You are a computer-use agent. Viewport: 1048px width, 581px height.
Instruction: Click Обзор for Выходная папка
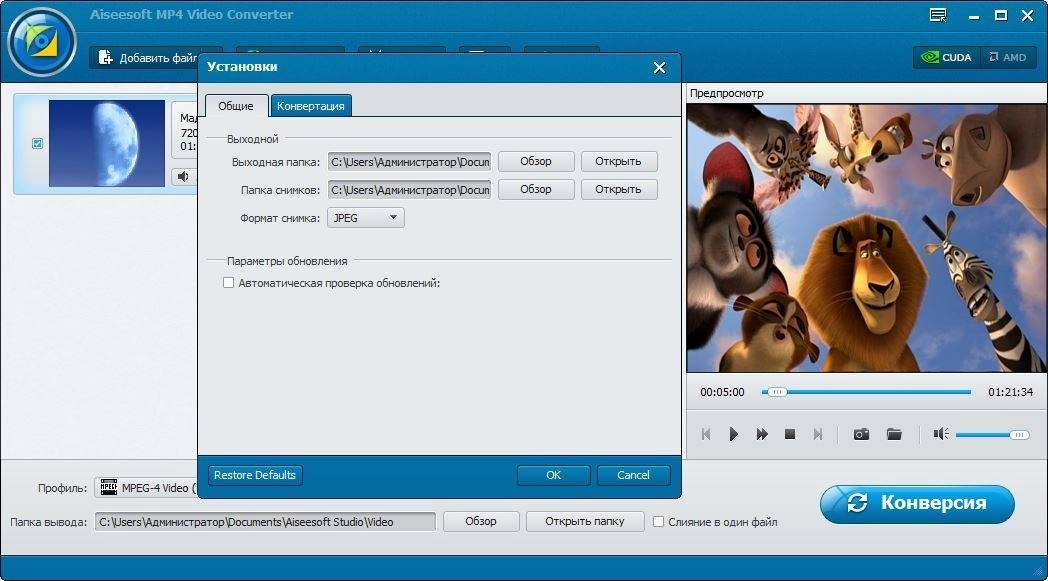tap(536, 161)
